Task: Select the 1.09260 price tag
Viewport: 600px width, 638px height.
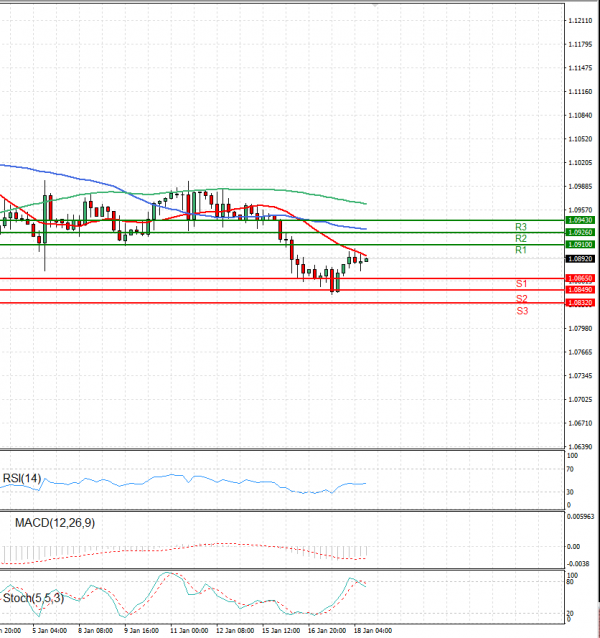Action: point(580,232)
